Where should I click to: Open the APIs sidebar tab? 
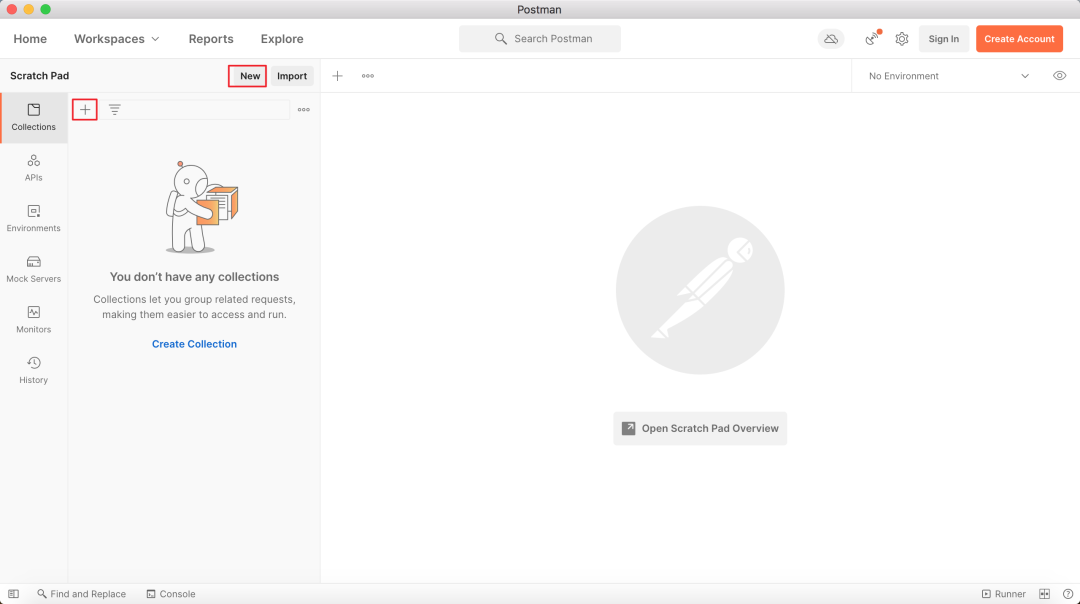(34, 168)
